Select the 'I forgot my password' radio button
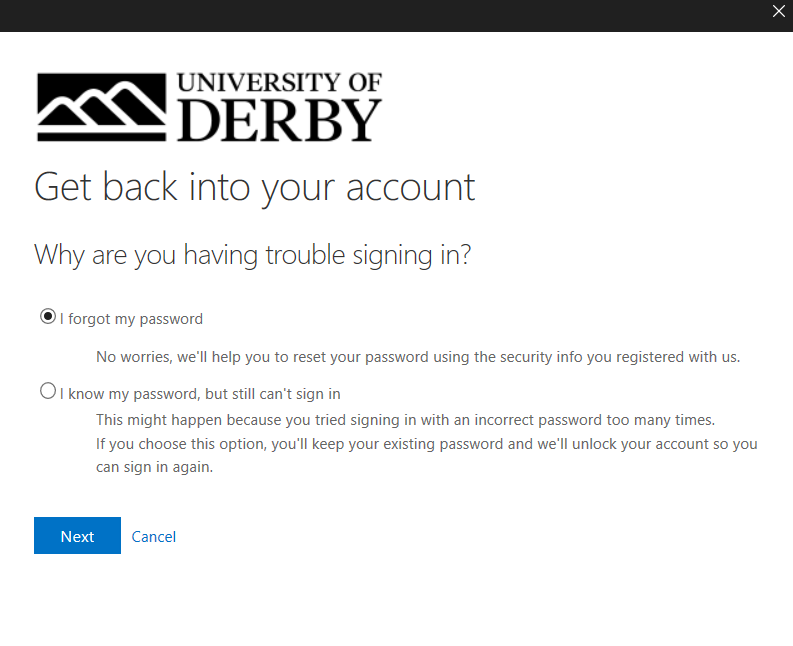This screenshot has width=793, height=646. 48,317
